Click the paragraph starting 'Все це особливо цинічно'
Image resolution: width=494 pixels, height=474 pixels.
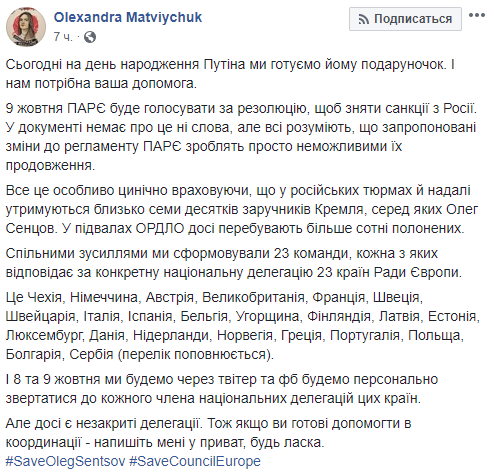tap(242, 209)
